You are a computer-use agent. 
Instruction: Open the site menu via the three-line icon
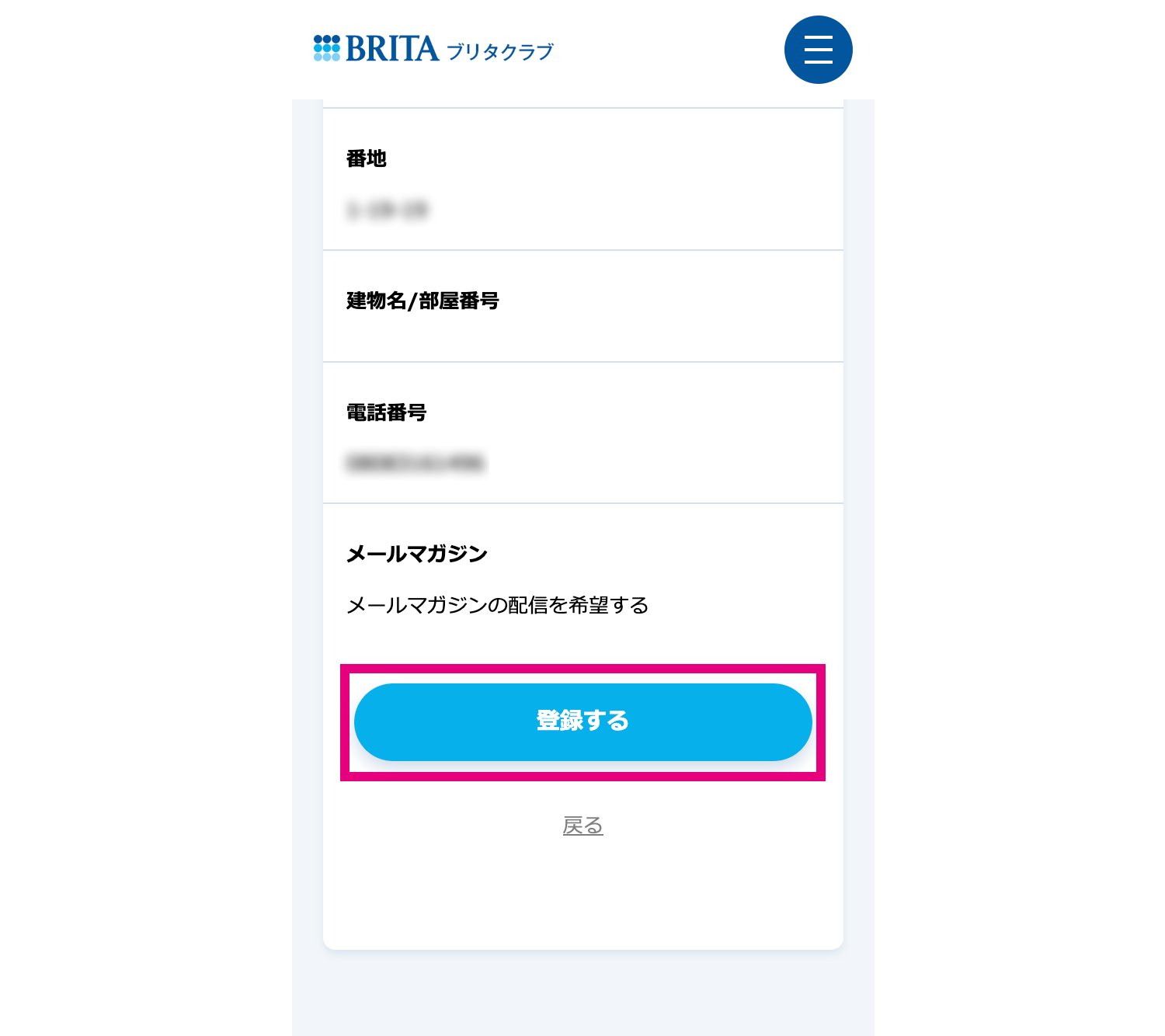[817, 49]
